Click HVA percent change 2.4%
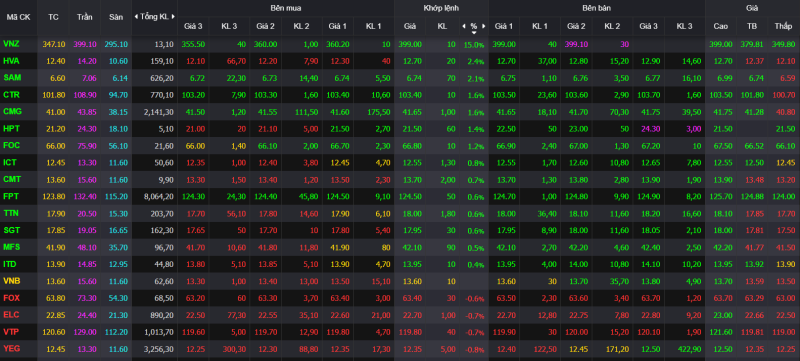This screenshot has height=361, width=800. pos(476,61)
